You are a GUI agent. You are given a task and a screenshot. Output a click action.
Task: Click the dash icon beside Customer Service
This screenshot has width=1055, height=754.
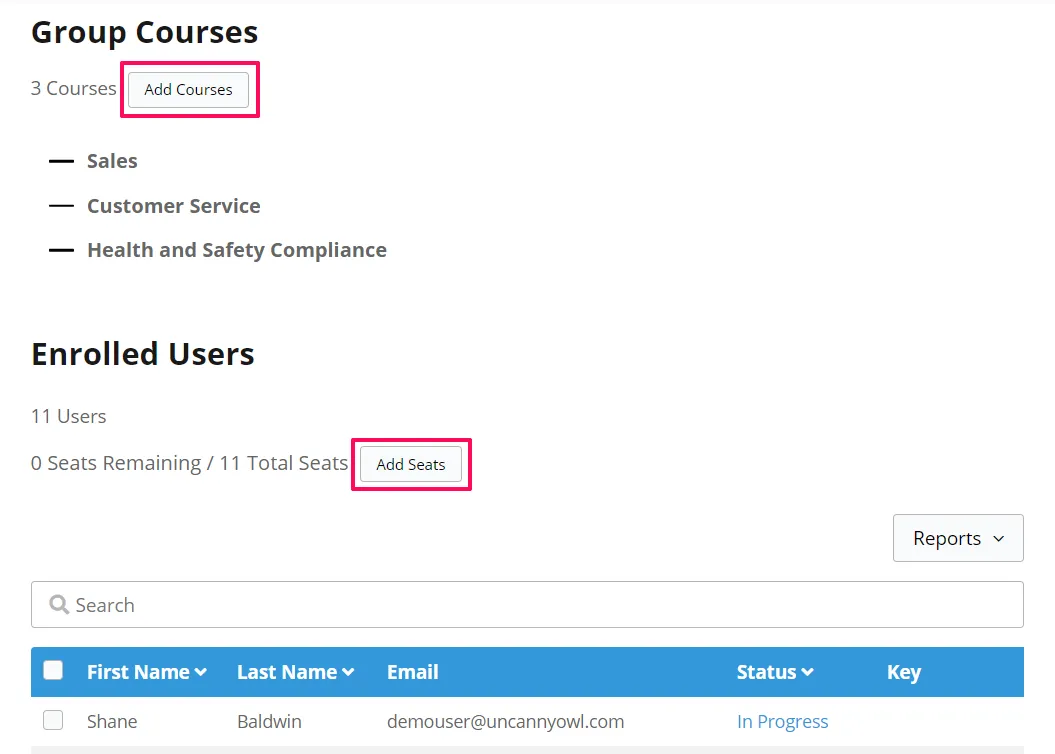(x=62, y=206)
